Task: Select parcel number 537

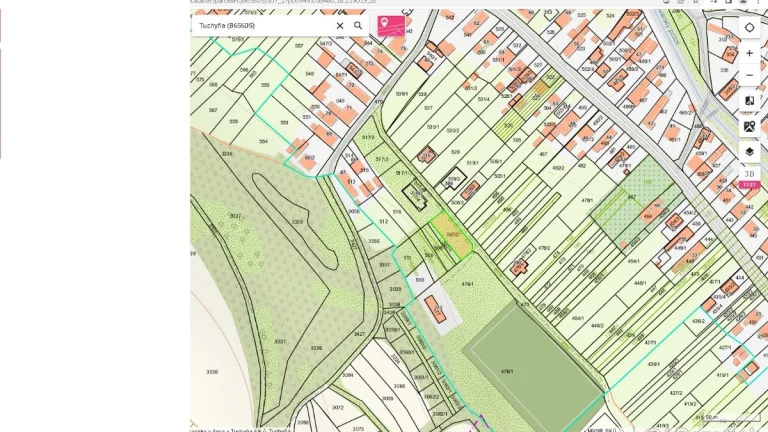Action: [x=428, y=108]
